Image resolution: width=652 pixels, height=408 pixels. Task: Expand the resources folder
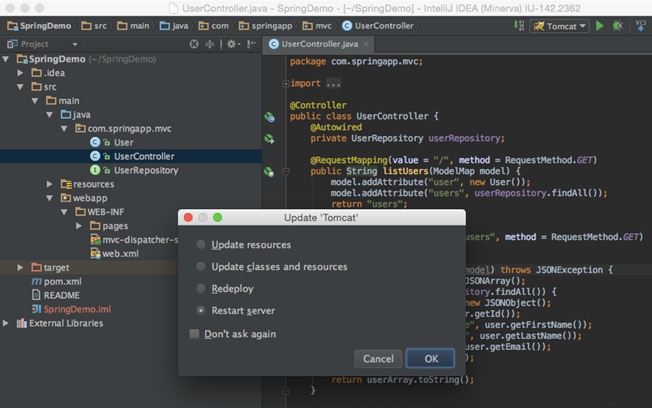(49, 184)
